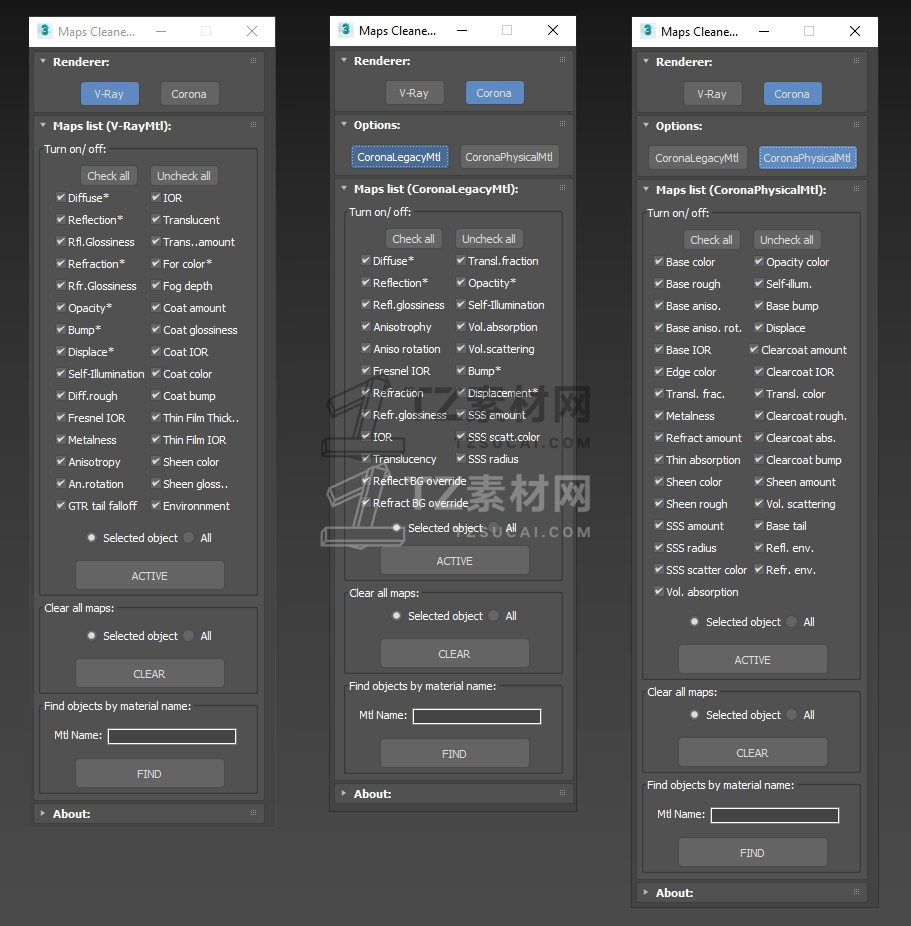Screen dimensions: 911x926
Task: Expand the About rollout in middle window
Action: pos(344,793)
